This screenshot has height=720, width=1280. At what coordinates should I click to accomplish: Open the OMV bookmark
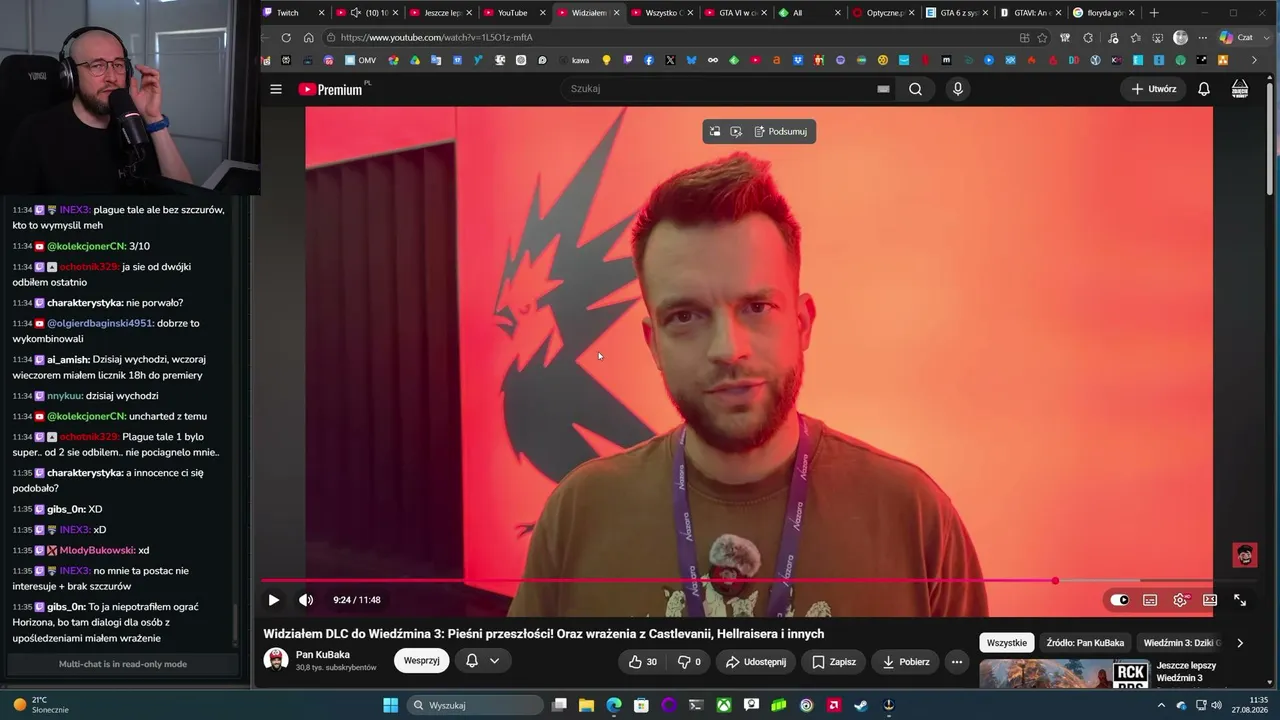pos(360,60)
